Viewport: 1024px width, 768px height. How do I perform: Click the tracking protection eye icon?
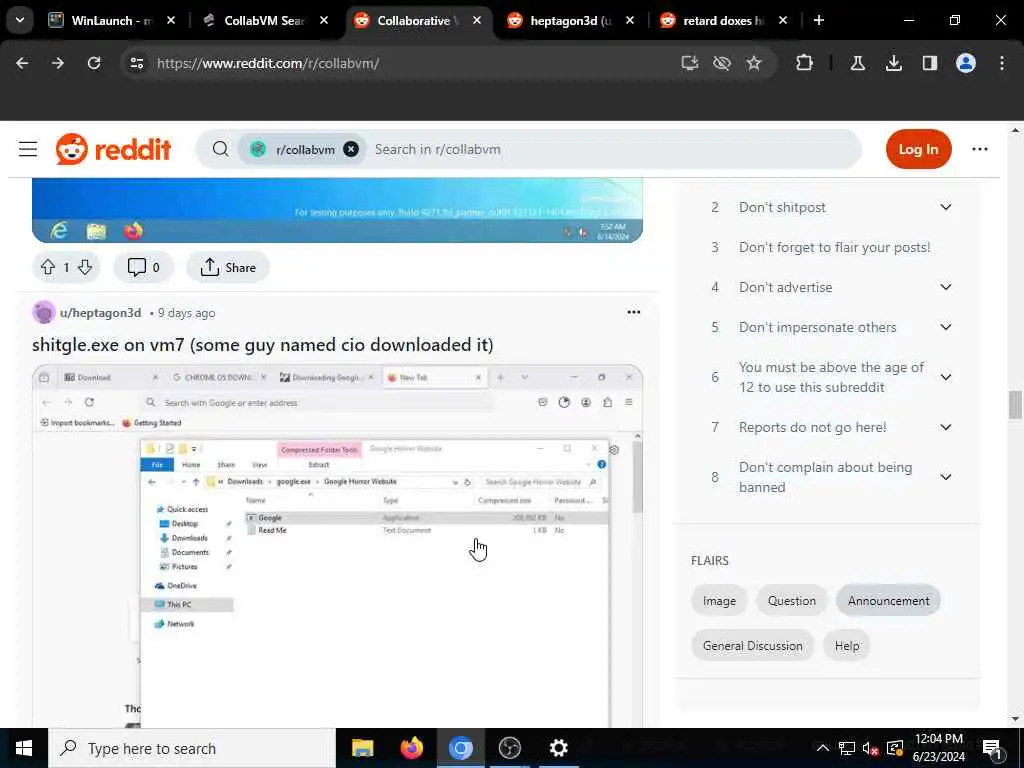tap(722, 63)
